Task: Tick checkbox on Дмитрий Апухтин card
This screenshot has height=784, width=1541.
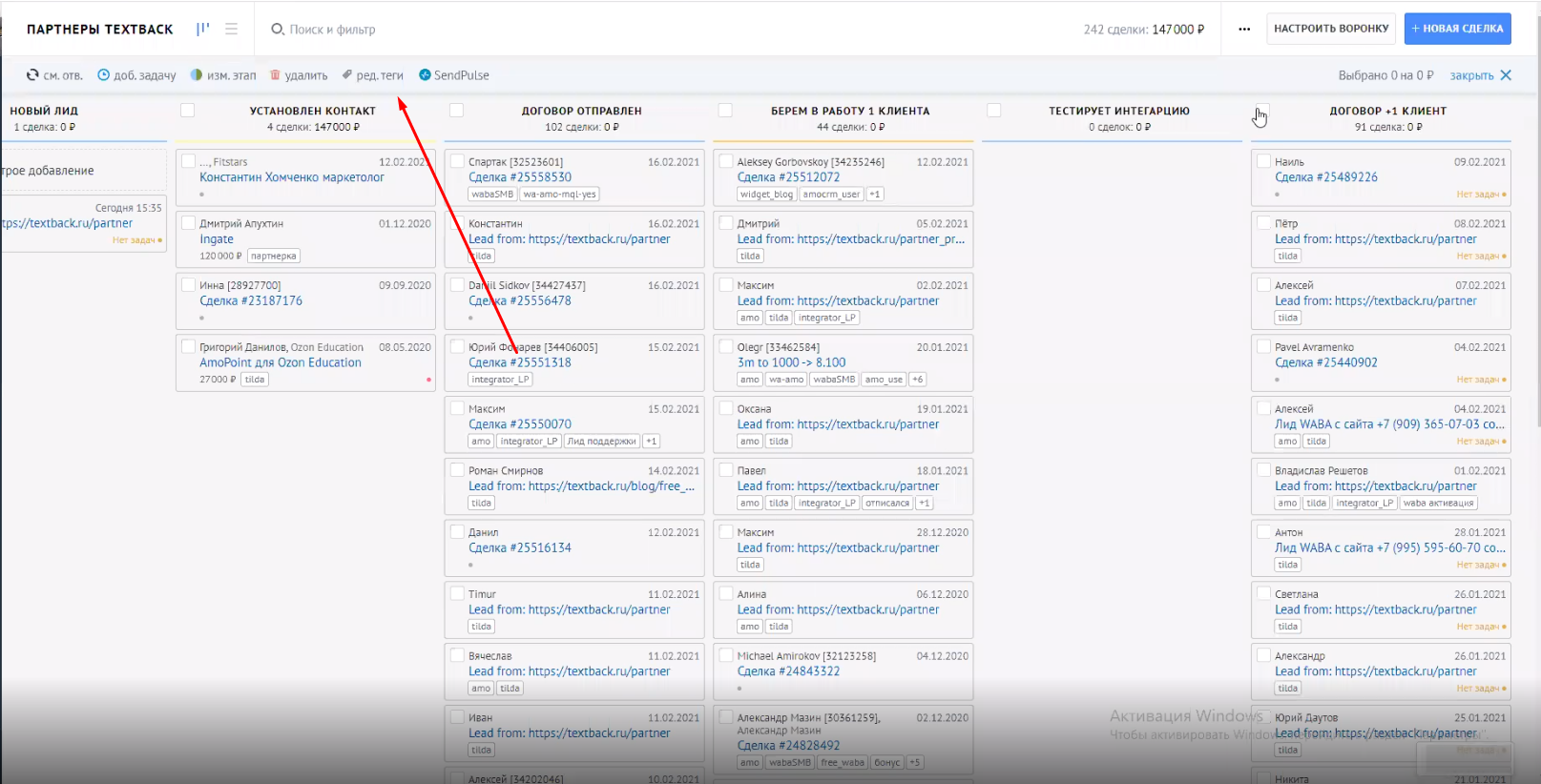Action: 189,223
